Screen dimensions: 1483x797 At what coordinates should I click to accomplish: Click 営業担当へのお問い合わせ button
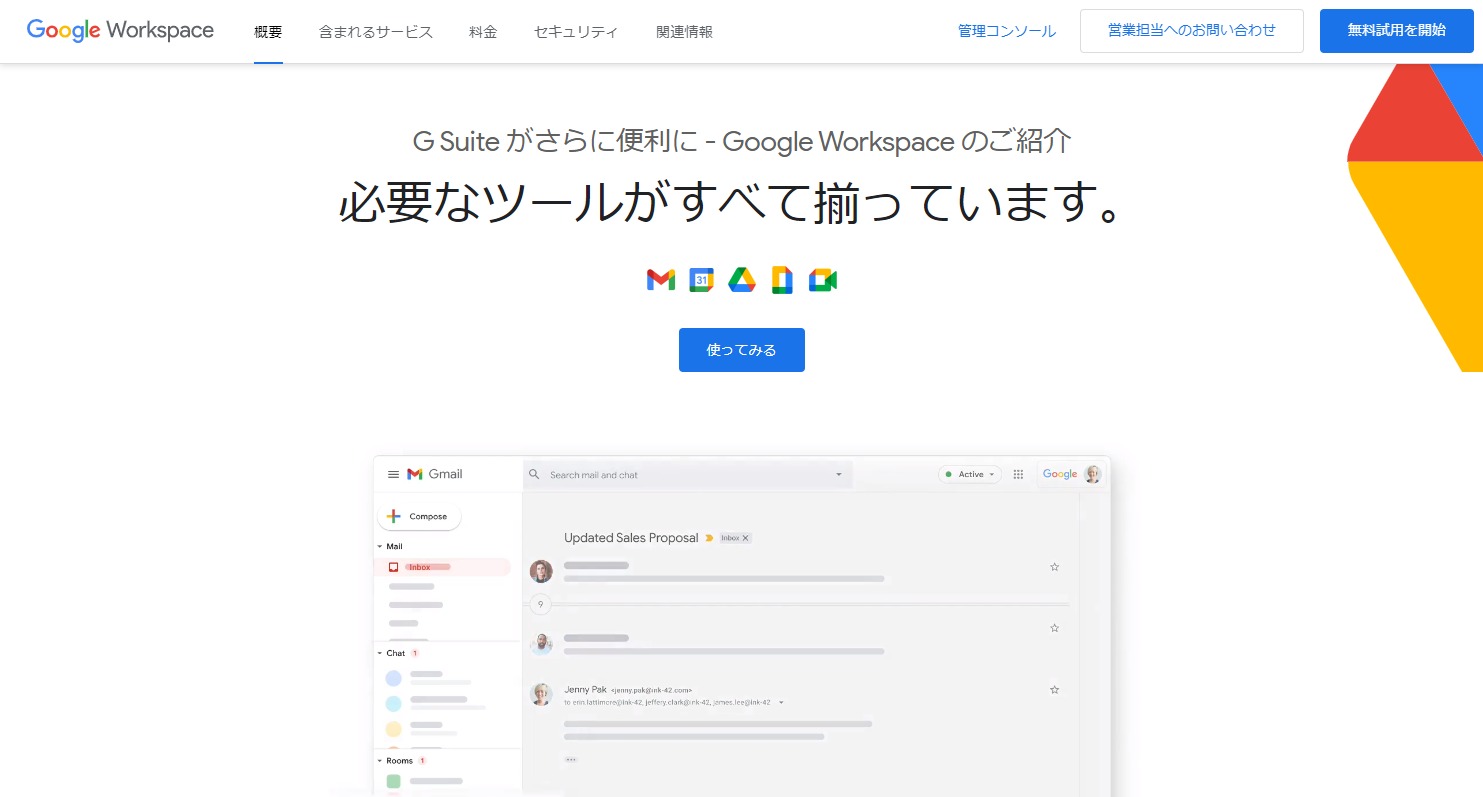(x=1192, y=31)
